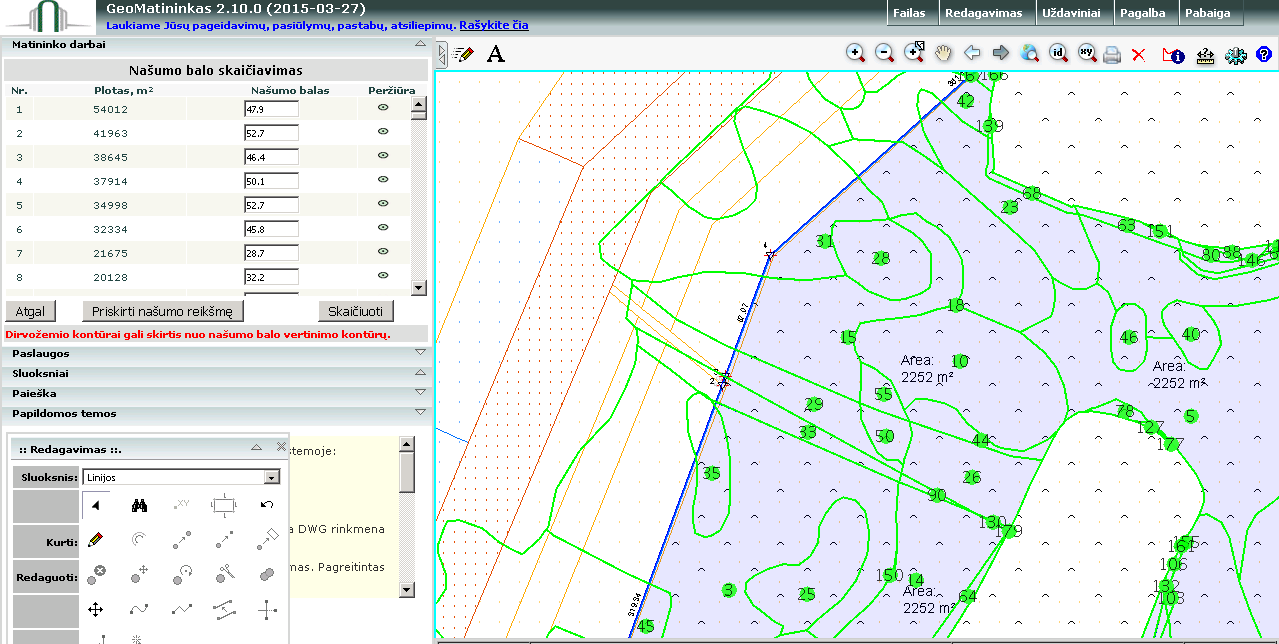Click the undo arrow in editing panel
The width and height of the screenshot is (1279, 644).
[267, 505]
